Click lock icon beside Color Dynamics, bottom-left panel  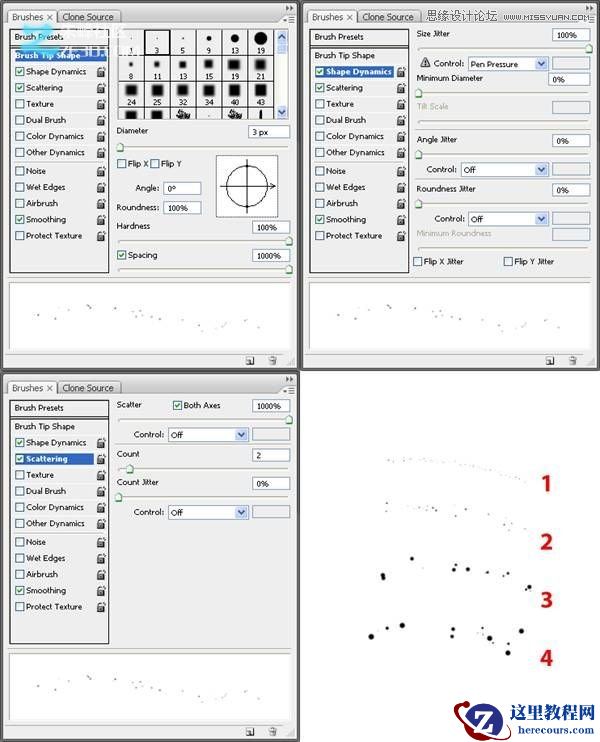click(x=101, y=507)
